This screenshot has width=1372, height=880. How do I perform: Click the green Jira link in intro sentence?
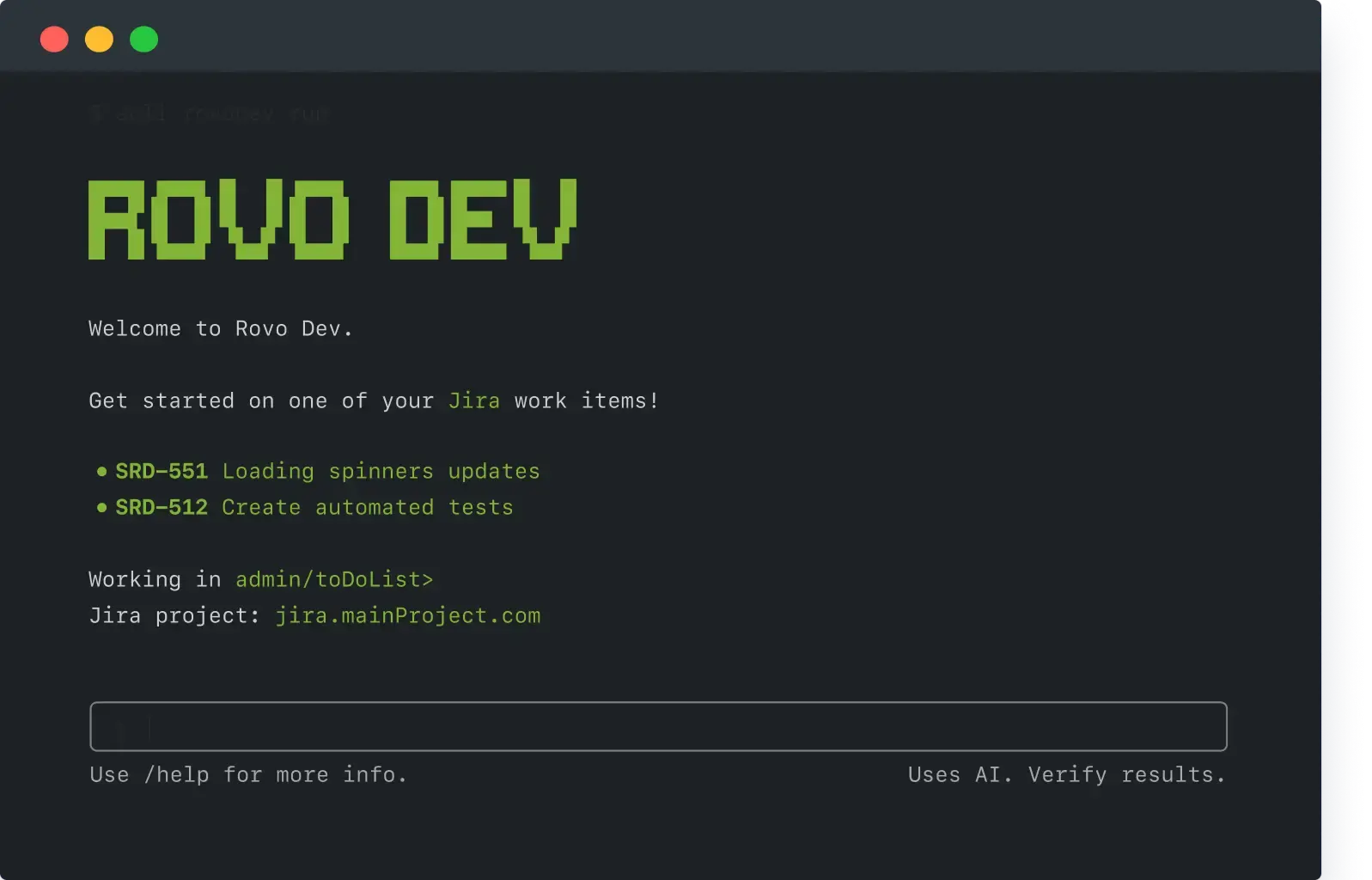473,400
